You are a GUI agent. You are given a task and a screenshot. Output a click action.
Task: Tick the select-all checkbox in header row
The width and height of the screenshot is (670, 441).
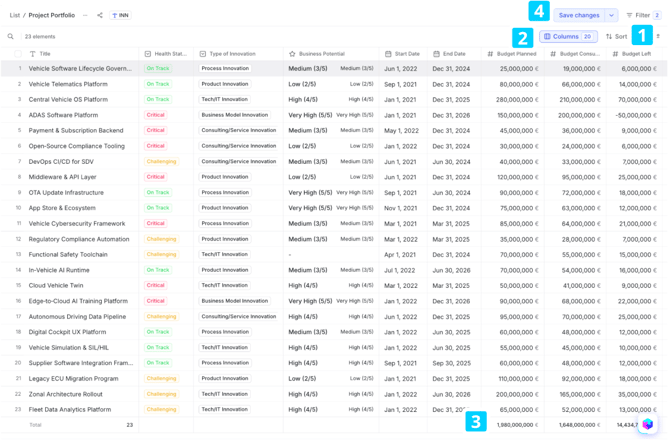pyautogui.click(x=18, y=54)
